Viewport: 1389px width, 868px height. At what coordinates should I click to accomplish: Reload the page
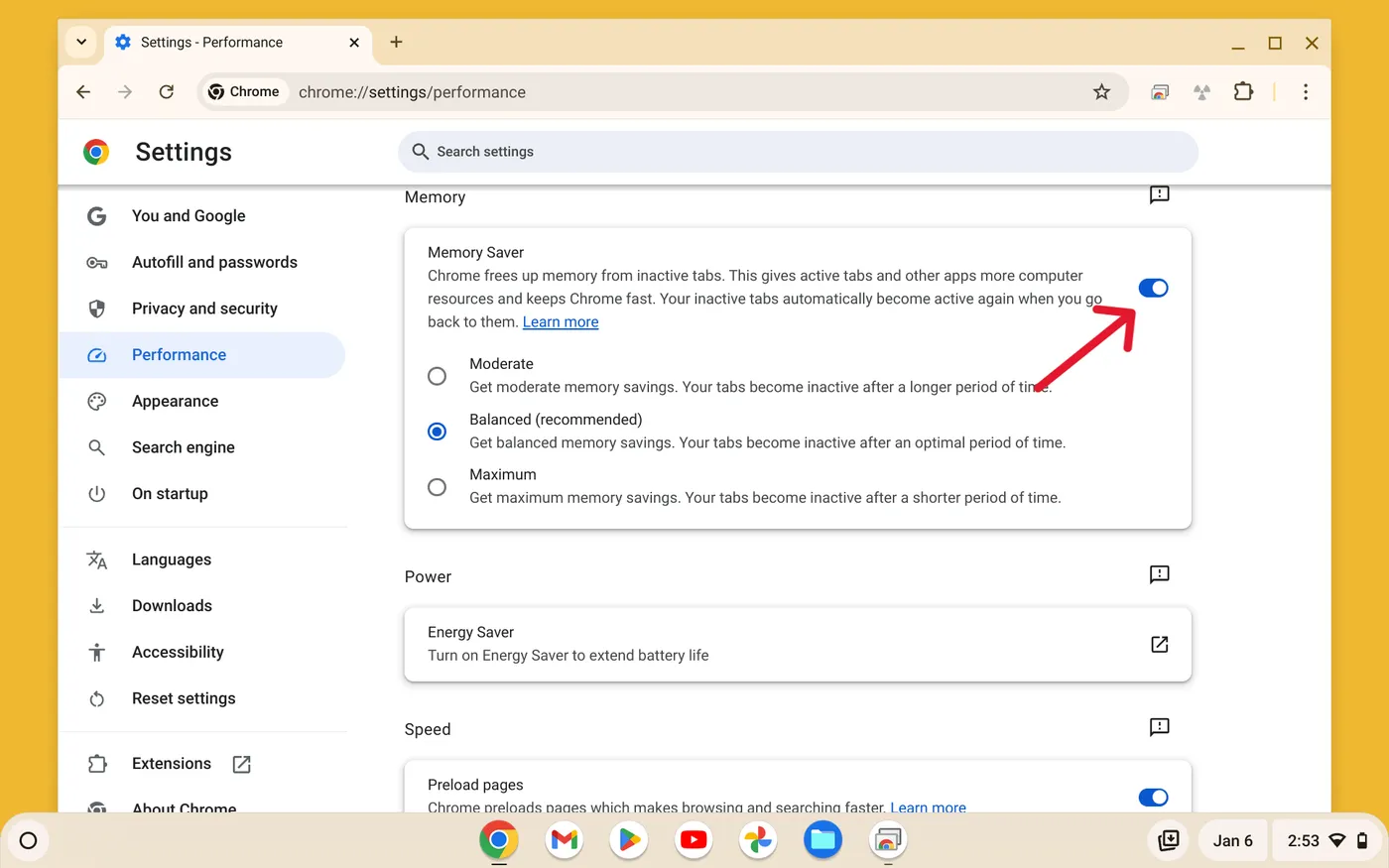point(167,92)
